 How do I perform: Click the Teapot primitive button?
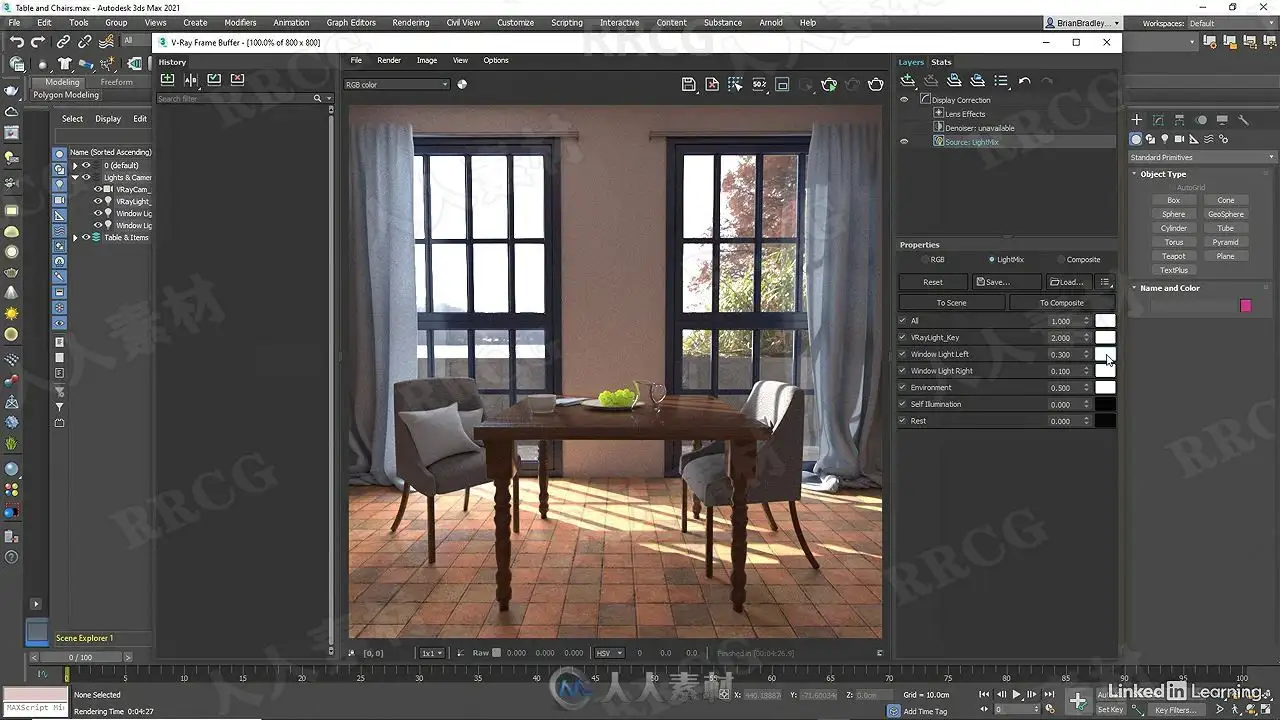tap(1174, 256)
